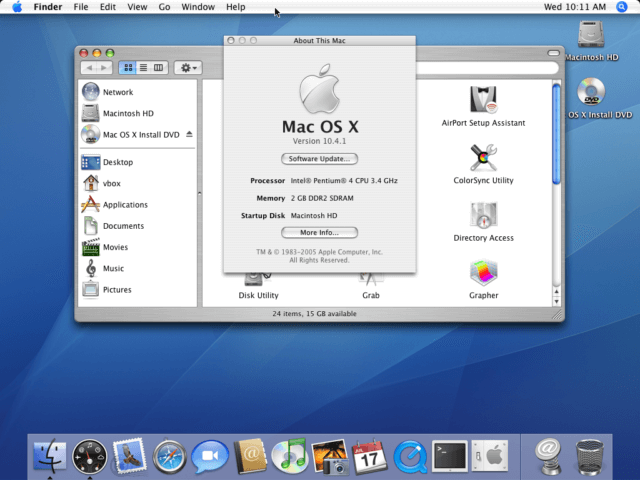Switch Finder to list view
Image resolution: width=640 pixels, height=480 pixels.
point(143,68)
